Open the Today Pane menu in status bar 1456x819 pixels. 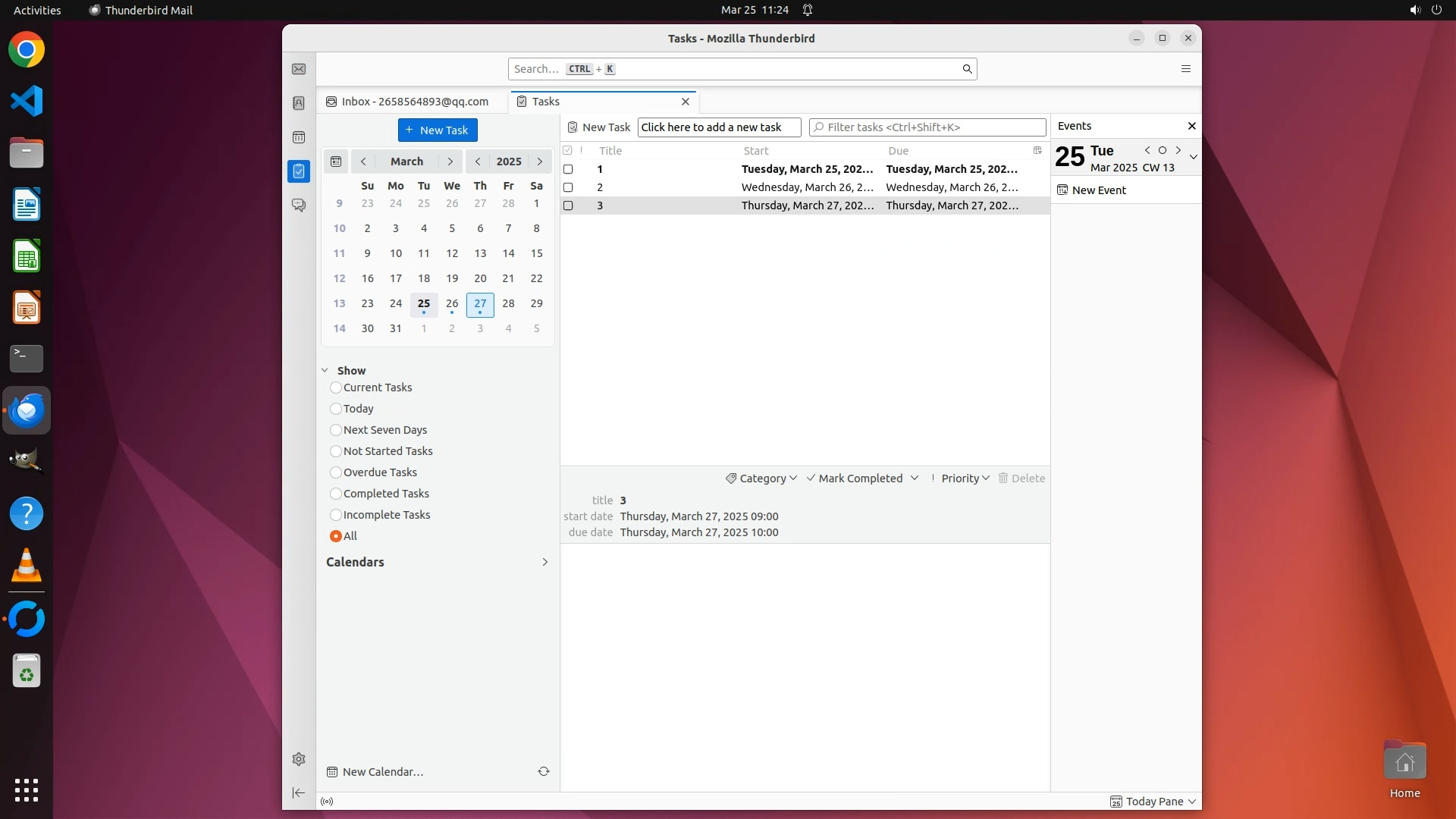[x=1153, y=802]
